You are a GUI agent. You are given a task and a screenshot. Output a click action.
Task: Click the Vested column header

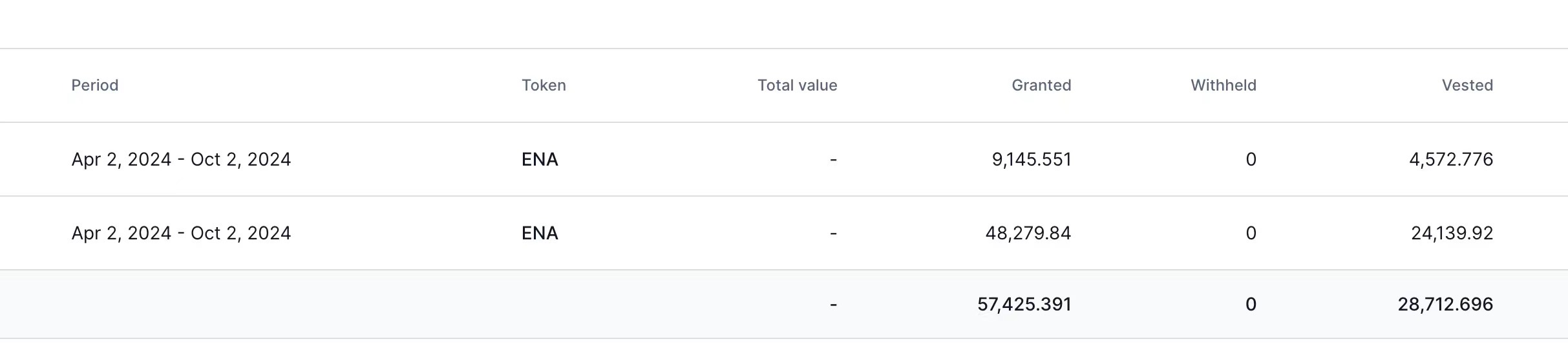tap(1467, 85)
